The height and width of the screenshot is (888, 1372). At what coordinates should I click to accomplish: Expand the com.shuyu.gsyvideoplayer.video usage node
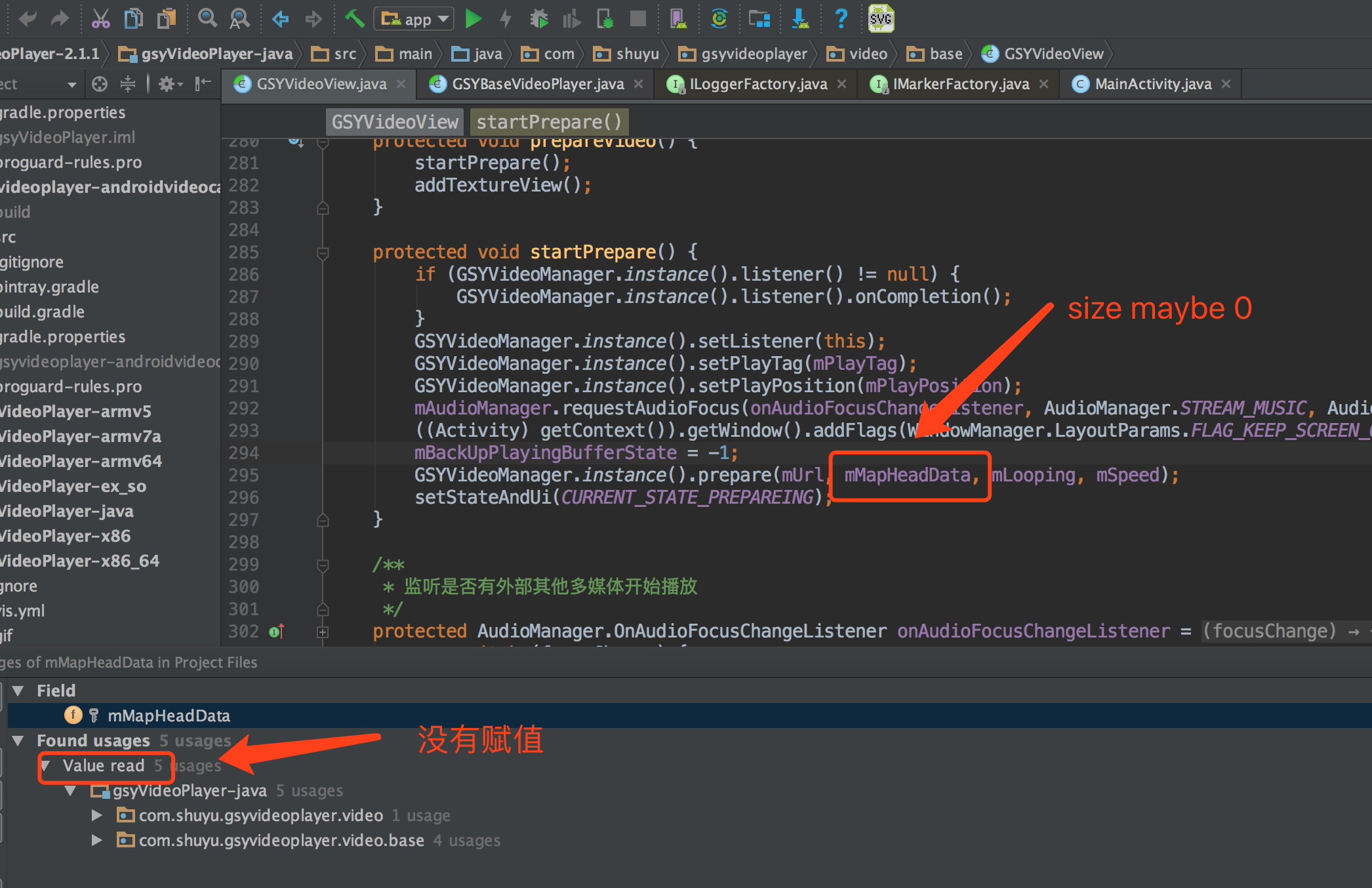click(x=96, y=815)
